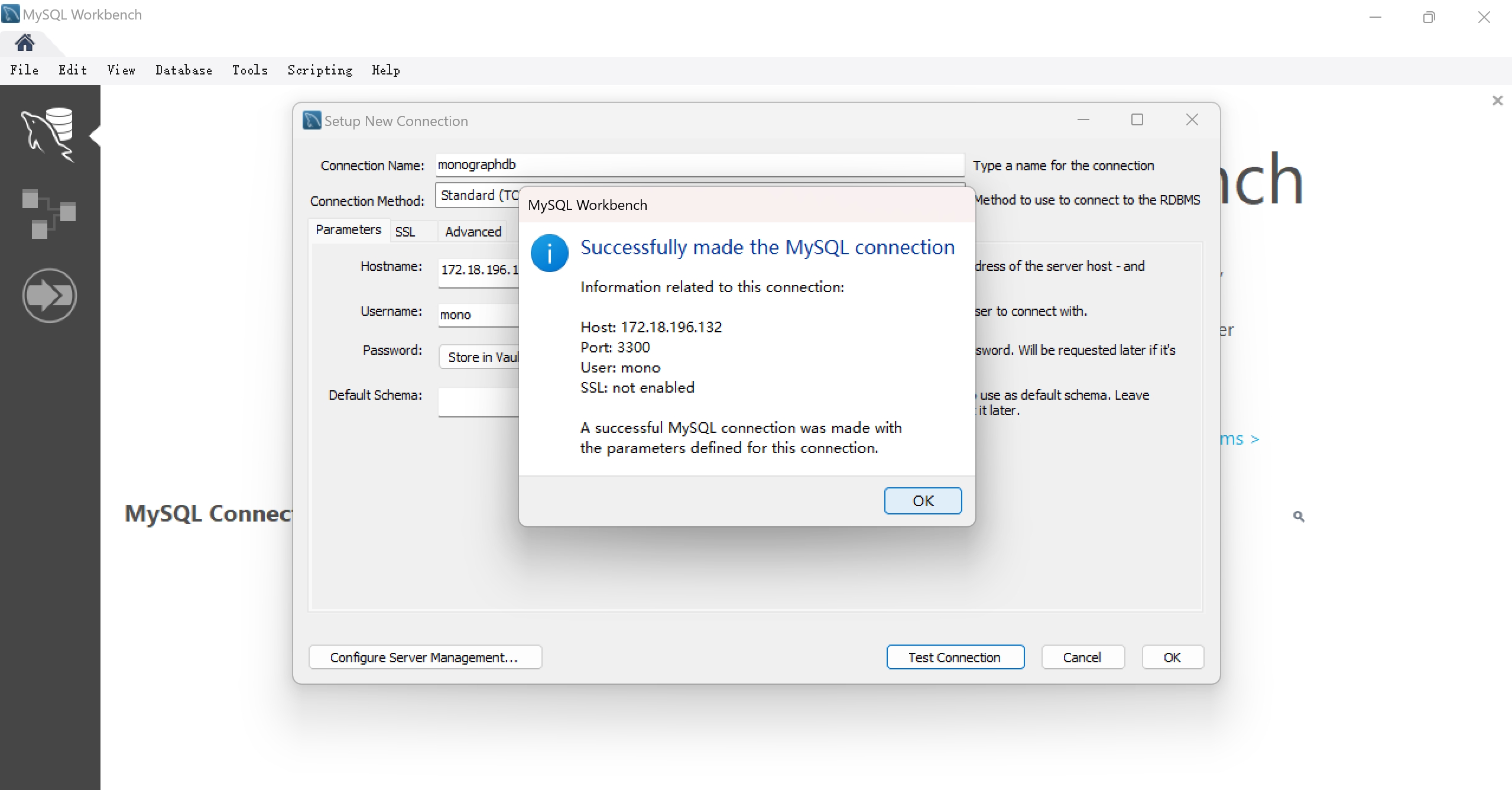Close the main MySQL Workbench window
The width and height of the screenshot is (1512, 790).
(x=1484, y=17)
